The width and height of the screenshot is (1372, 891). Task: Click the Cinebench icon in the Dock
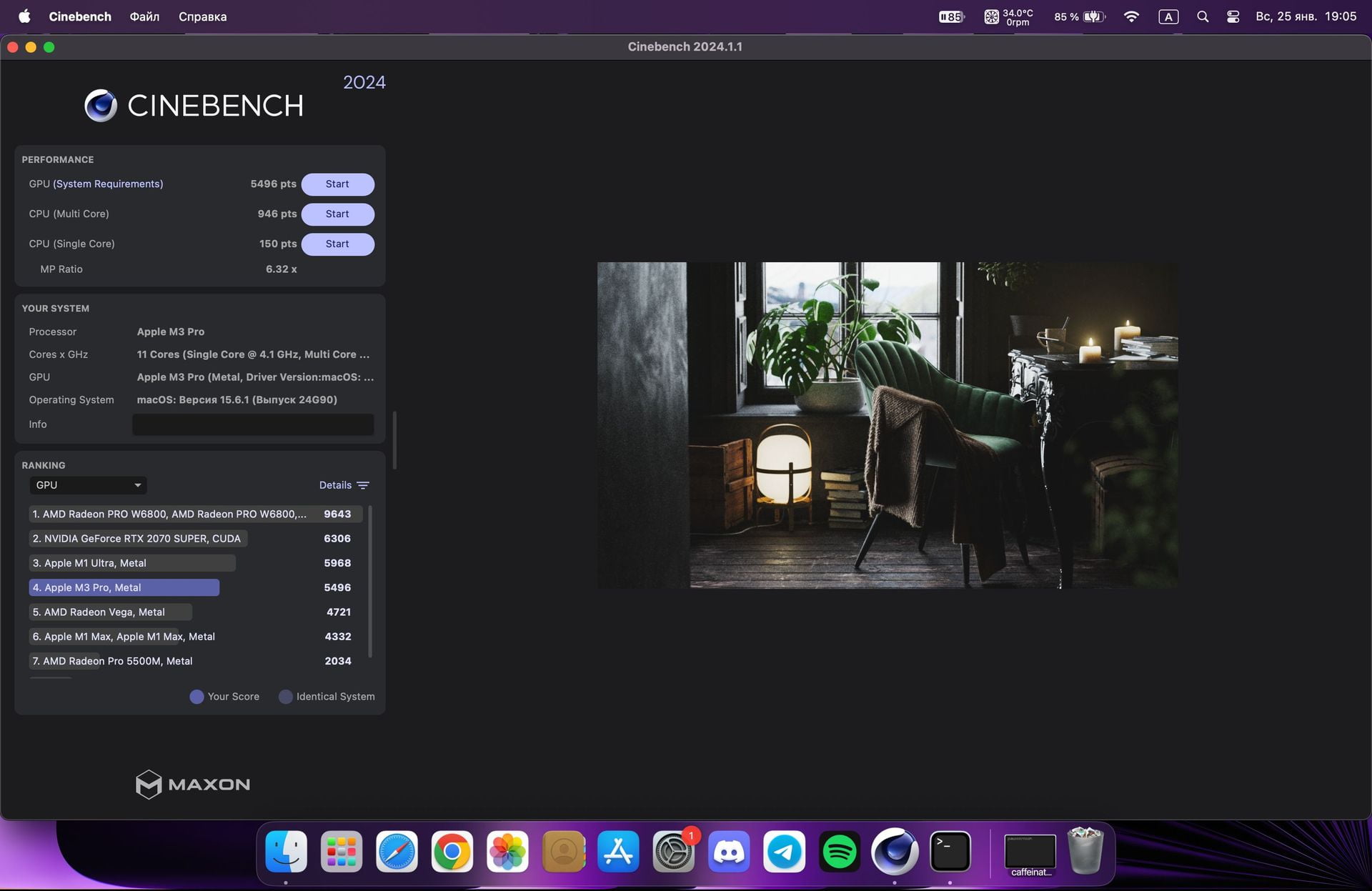click(895, 852)
